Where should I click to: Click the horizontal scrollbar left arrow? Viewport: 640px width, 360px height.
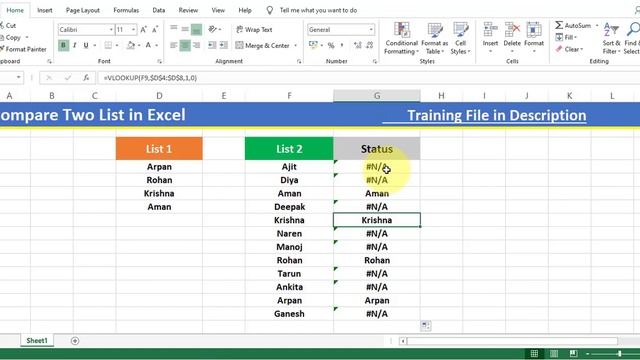tap(402, 341)
